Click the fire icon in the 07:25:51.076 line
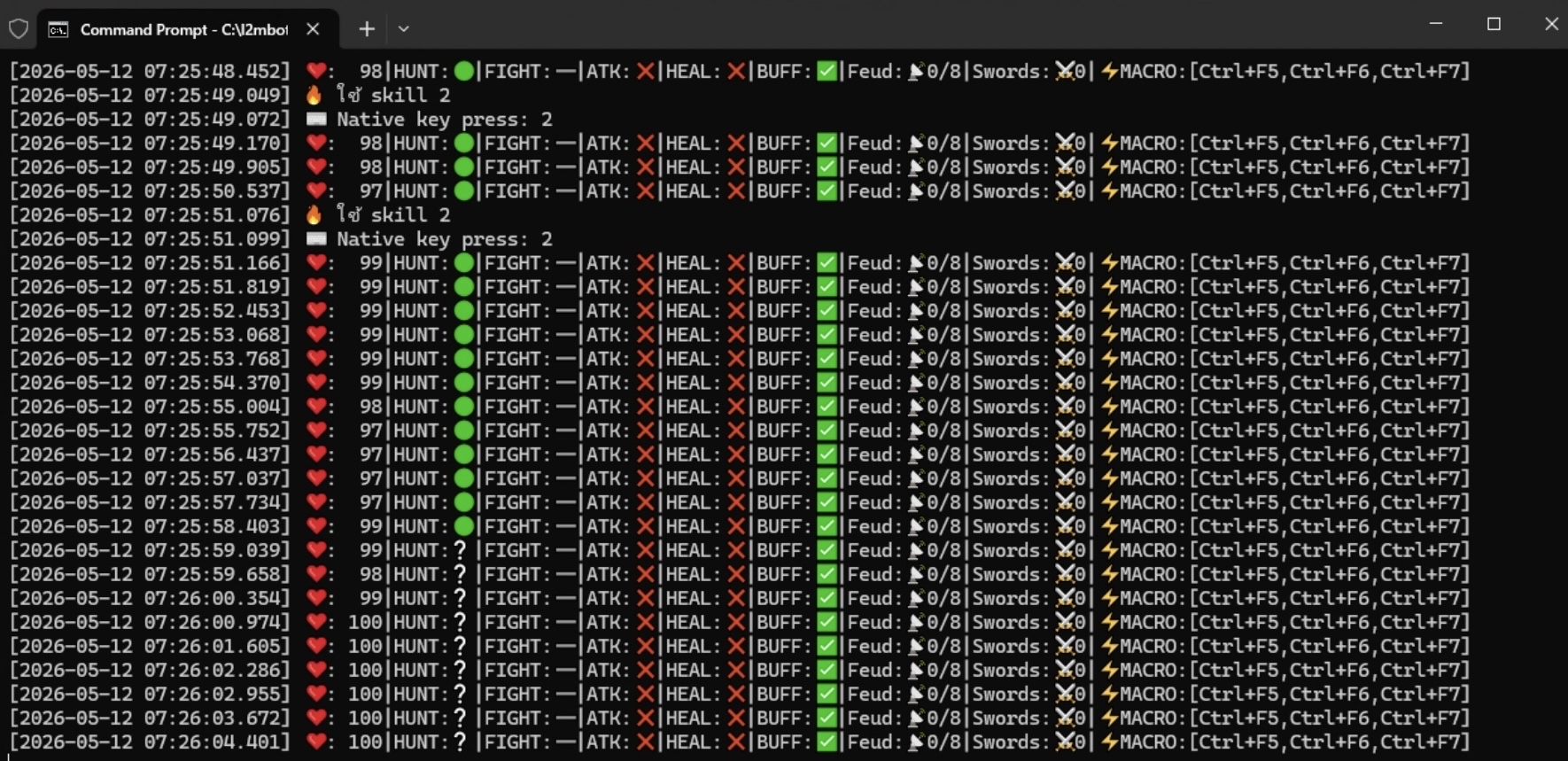This screenshot has height=761, width=1568. tap(314, 214)
